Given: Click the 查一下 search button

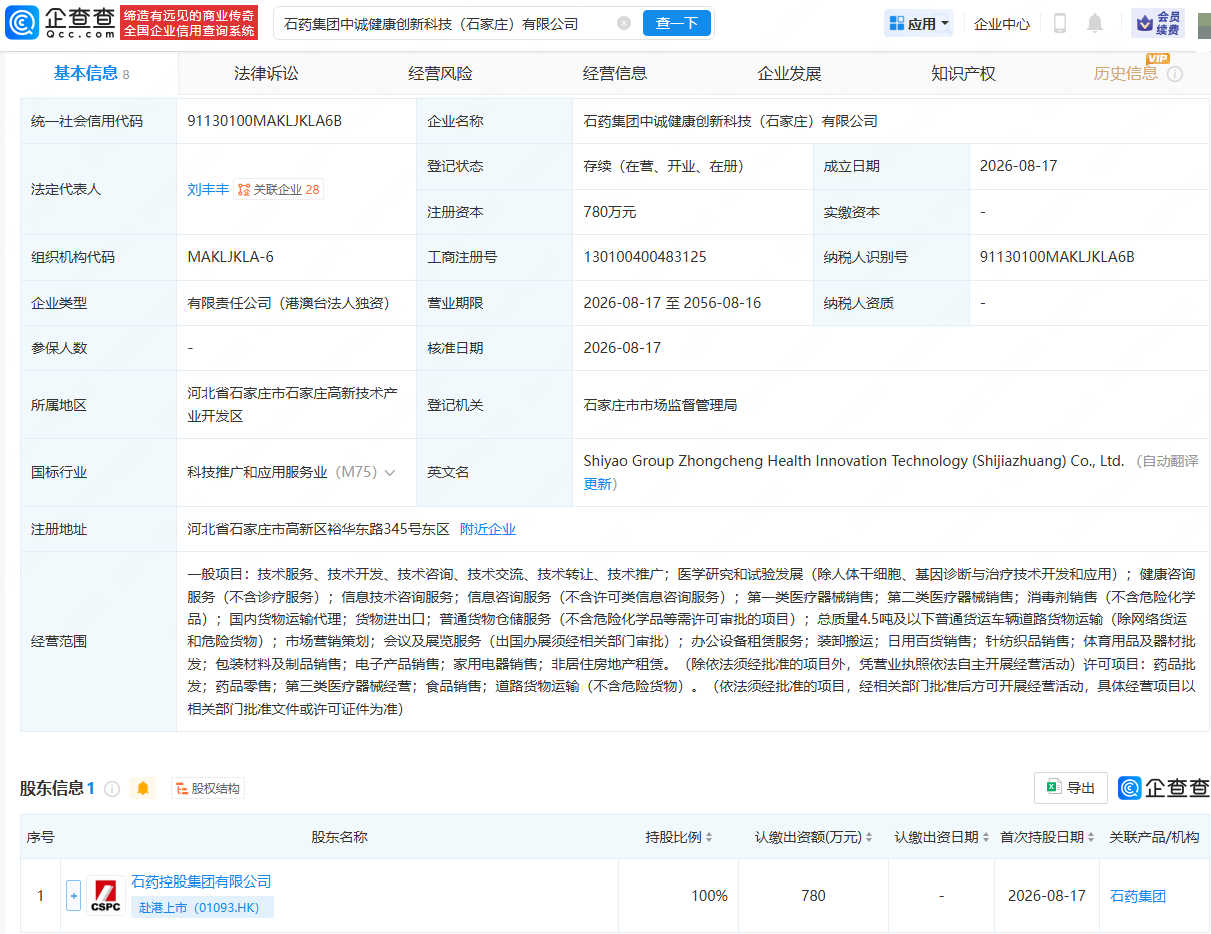Looking at the screenshot, I should click(x=677, y=23).
